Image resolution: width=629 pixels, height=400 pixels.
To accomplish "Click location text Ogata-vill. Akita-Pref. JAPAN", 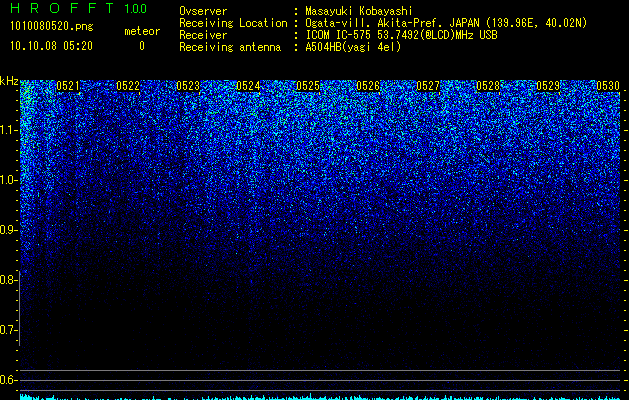I will [x=392, y=23].
